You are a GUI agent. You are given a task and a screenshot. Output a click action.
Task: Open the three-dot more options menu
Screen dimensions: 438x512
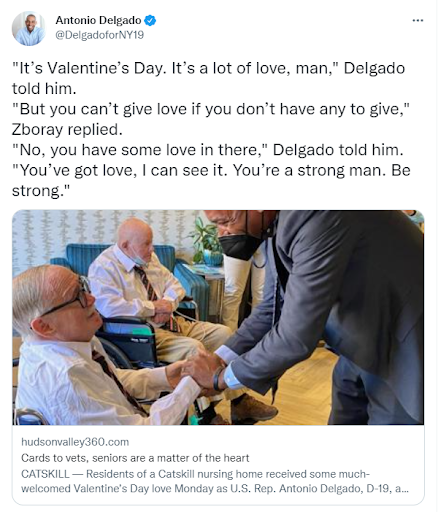[418, 21]
